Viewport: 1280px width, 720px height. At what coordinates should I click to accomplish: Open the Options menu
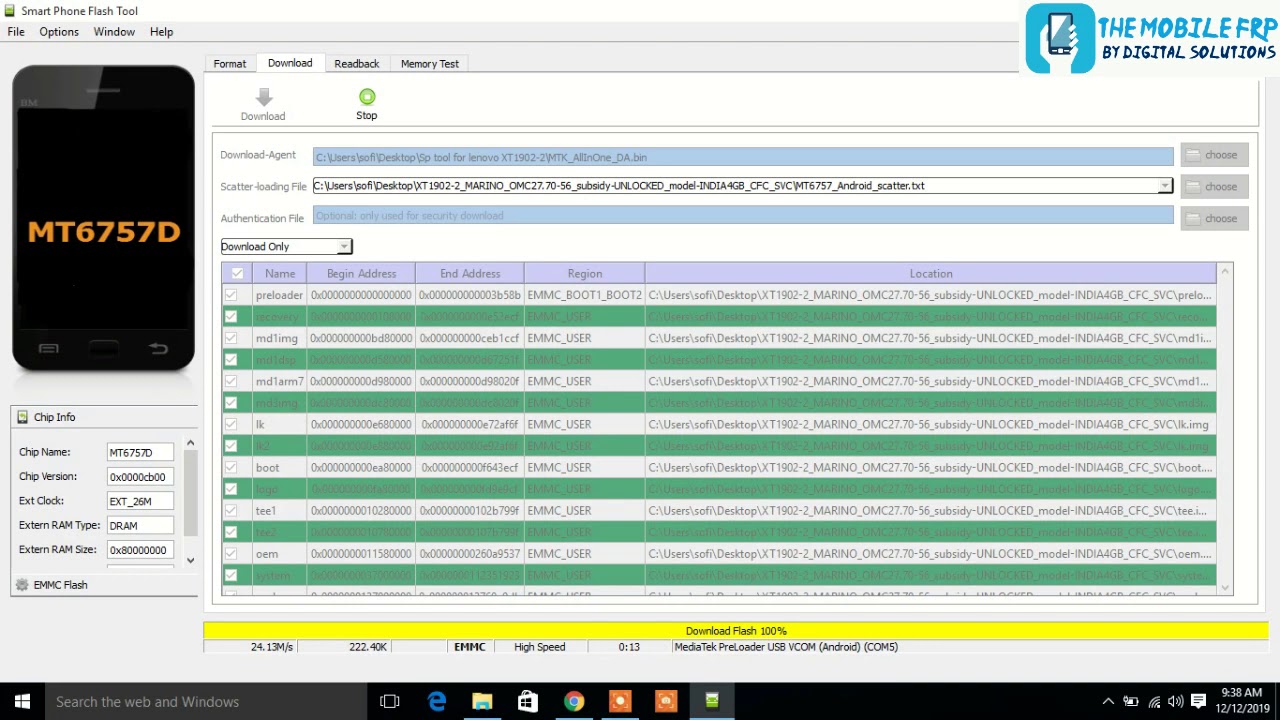(59, 32)
